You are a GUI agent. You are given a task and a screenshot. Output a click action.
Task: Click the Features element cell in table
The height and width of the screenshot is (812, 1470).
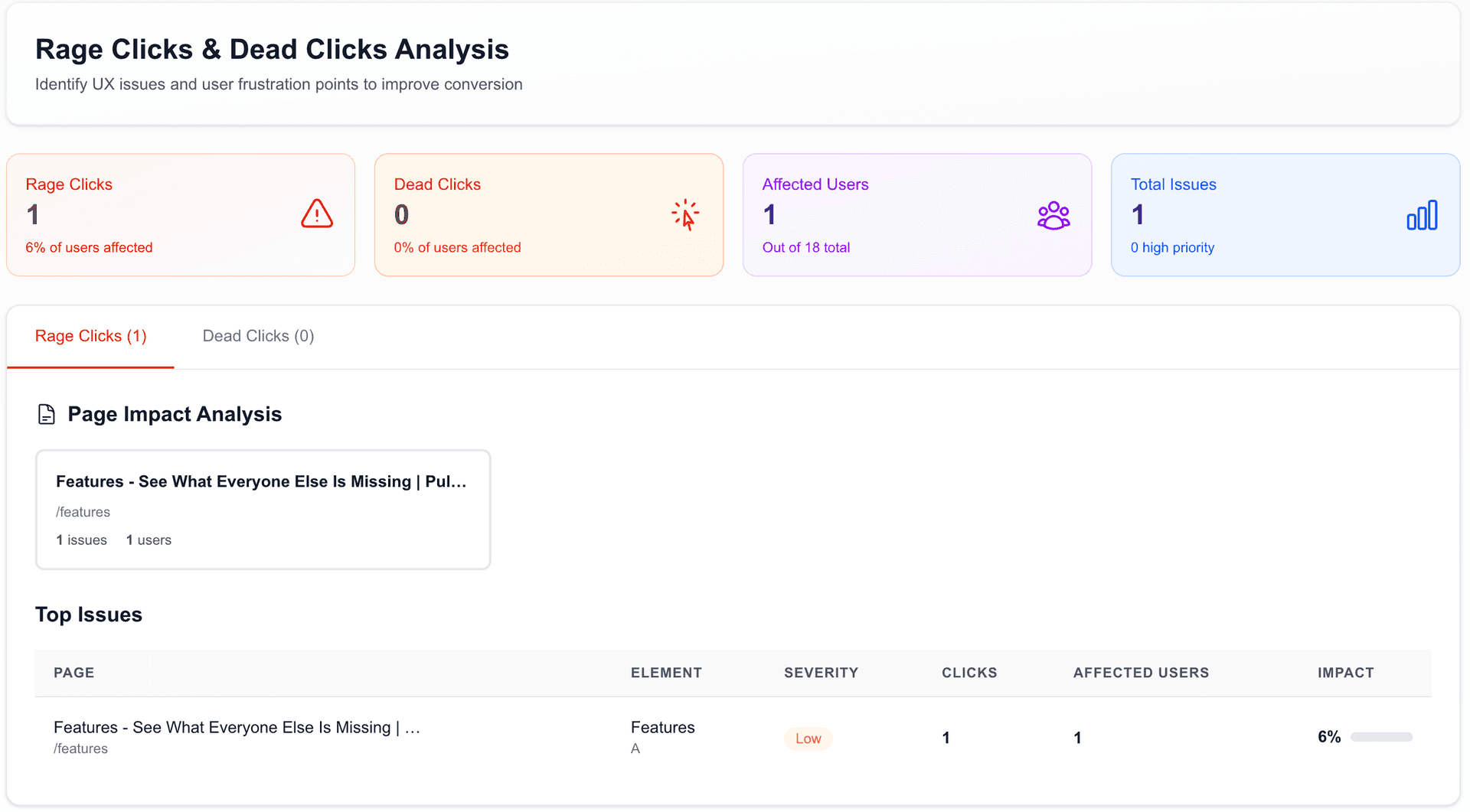coord(662,728)
